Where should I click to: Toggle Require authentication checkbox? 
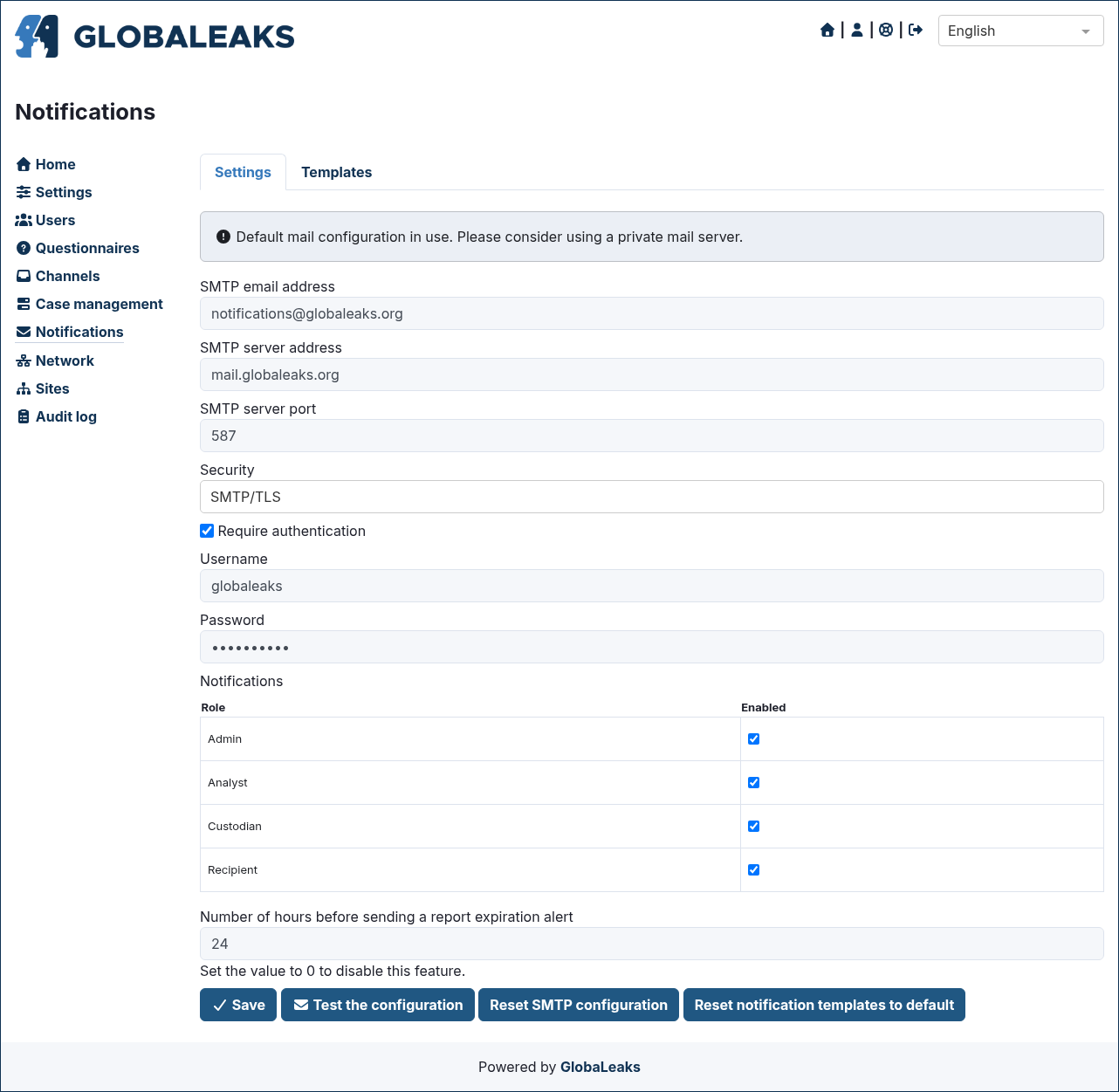pos(207,531)
